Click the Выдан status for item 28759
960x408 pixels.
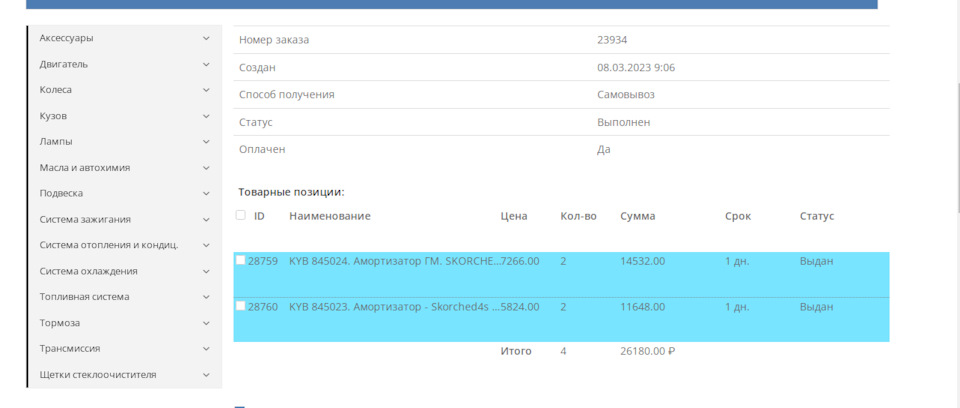click(x=816, y=261)
